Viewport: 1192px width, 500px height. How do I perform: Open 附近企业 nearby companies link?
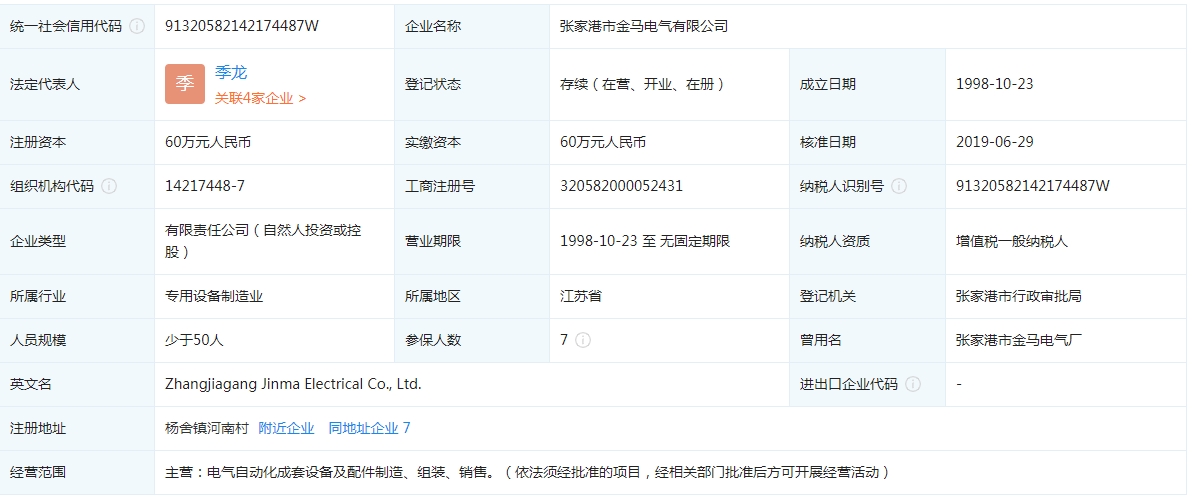click(x=286, y=428)
